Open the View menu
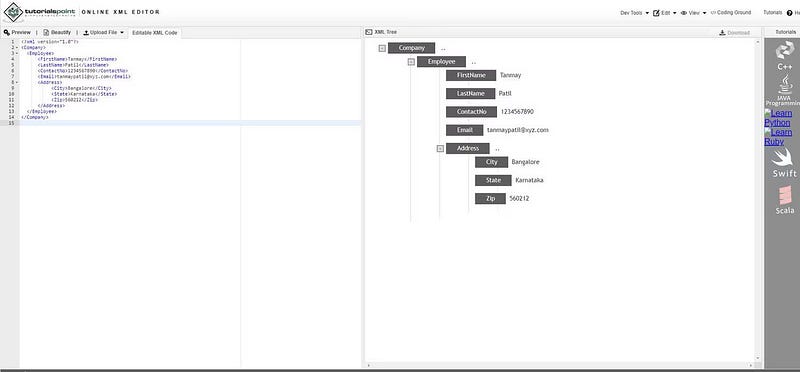 [x=693, y=13]
